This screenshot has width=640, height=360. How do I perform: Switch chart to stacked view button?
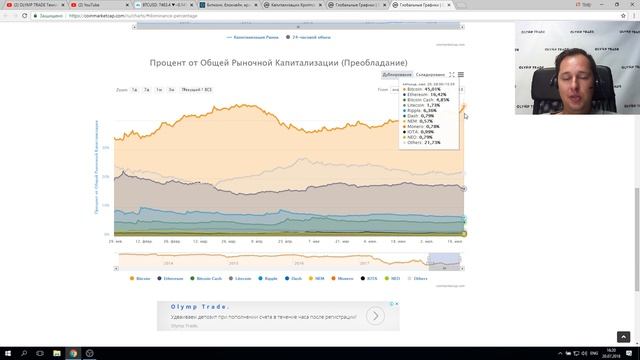tap(430, 75)
